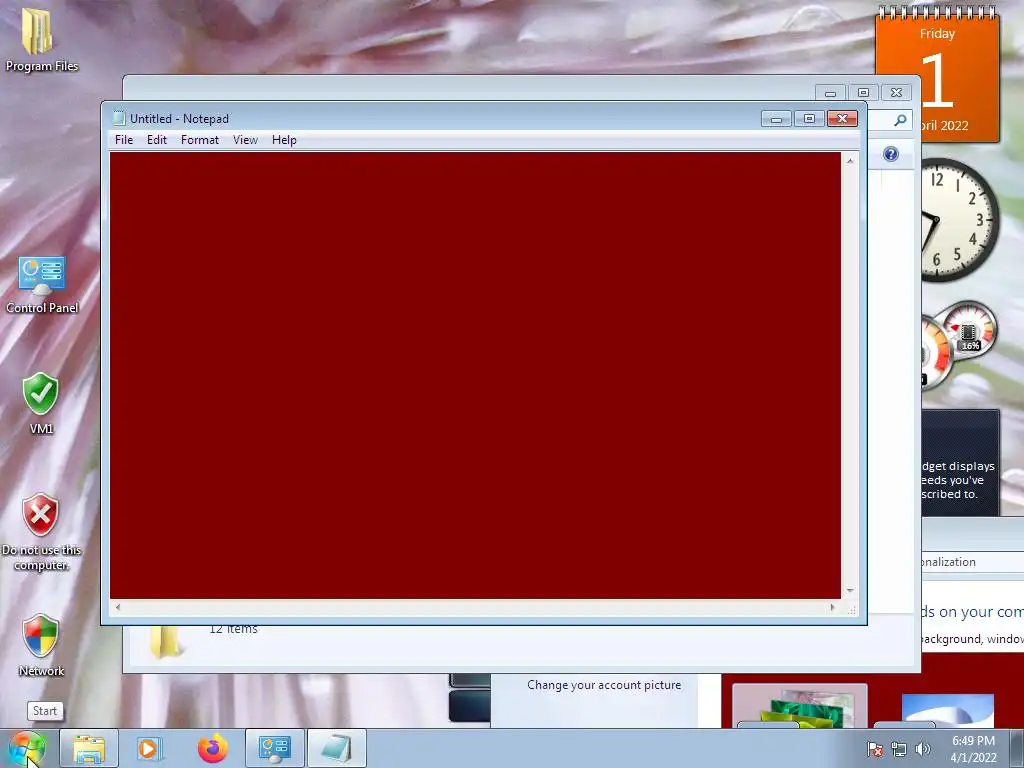This screenshot has height=768, width=1024.
Task: Click the volume speaker tray icon
Action: coord(923,749)
